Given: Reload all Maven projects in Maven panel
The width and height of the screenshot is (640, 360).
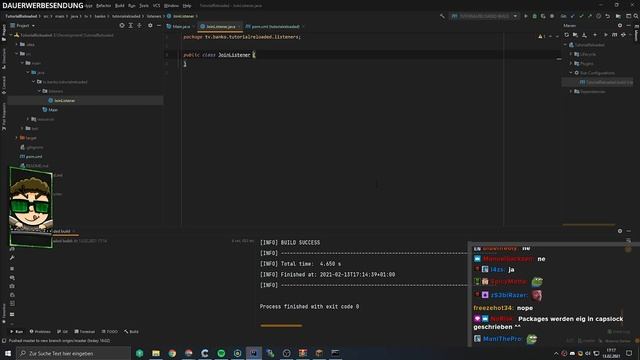Looking at the screenshot, I should click(566, 35).
